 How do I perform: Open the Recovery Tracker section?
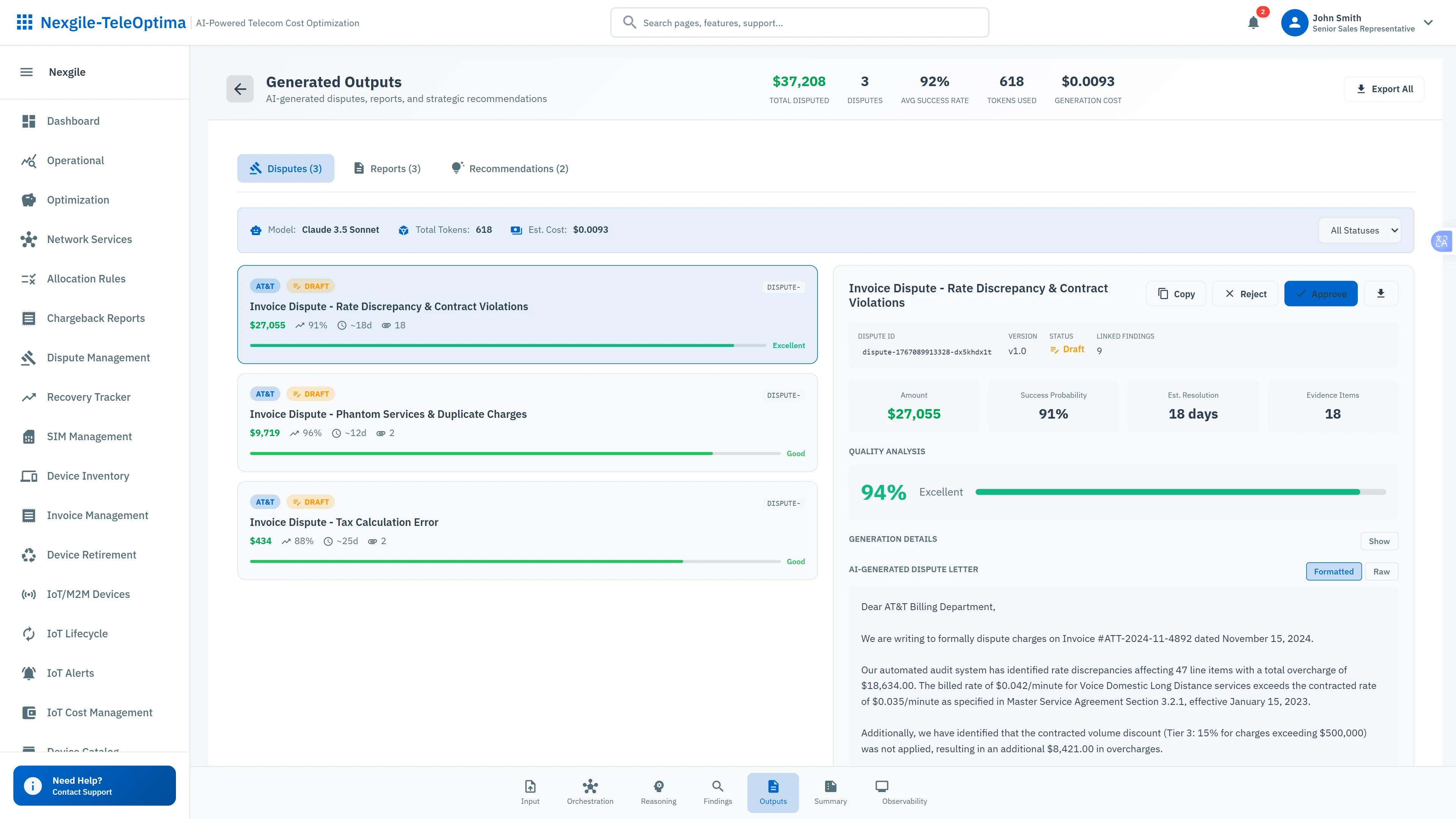(x=89, y=397)
